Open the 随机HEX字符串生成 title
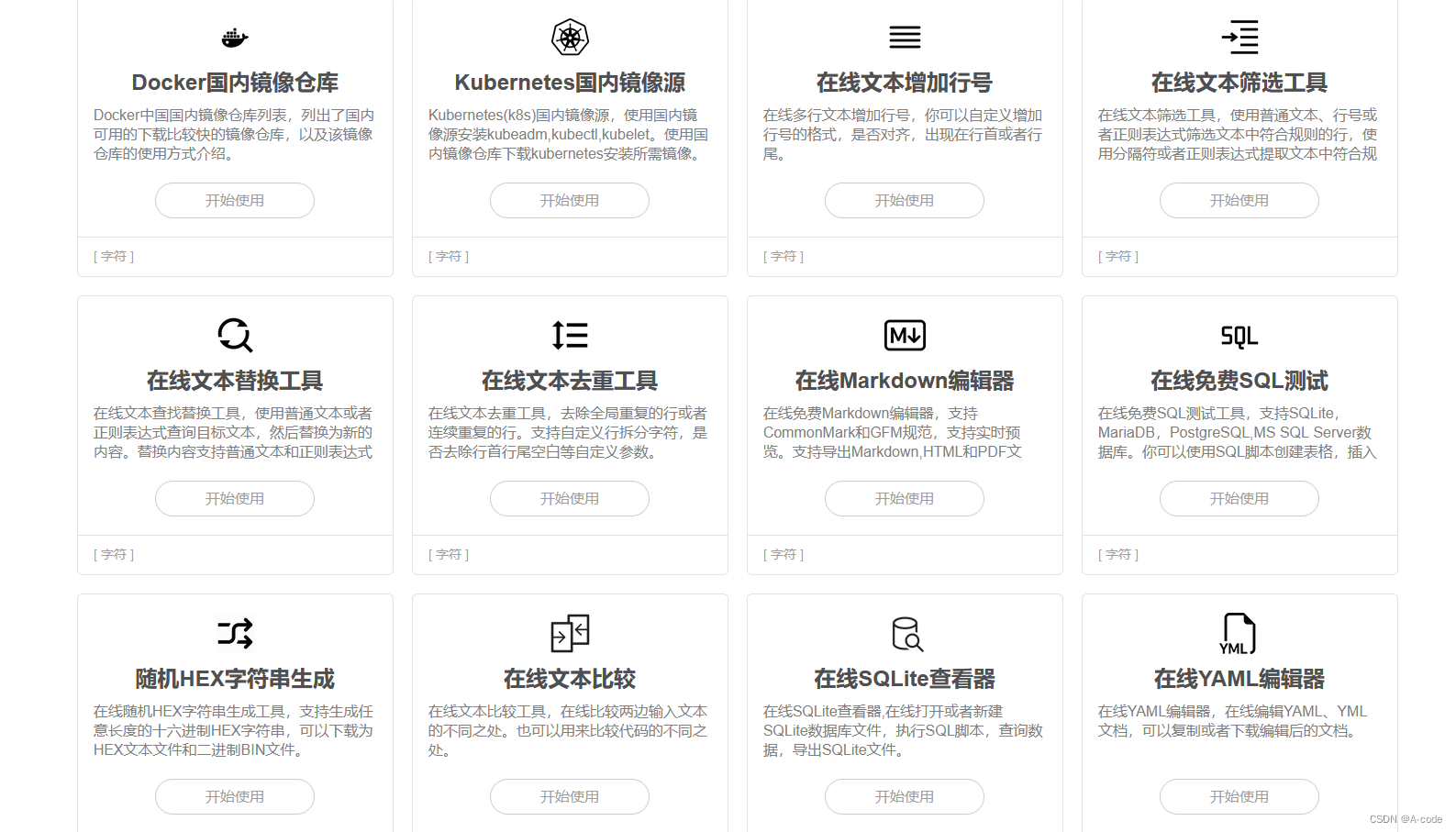 235,679
